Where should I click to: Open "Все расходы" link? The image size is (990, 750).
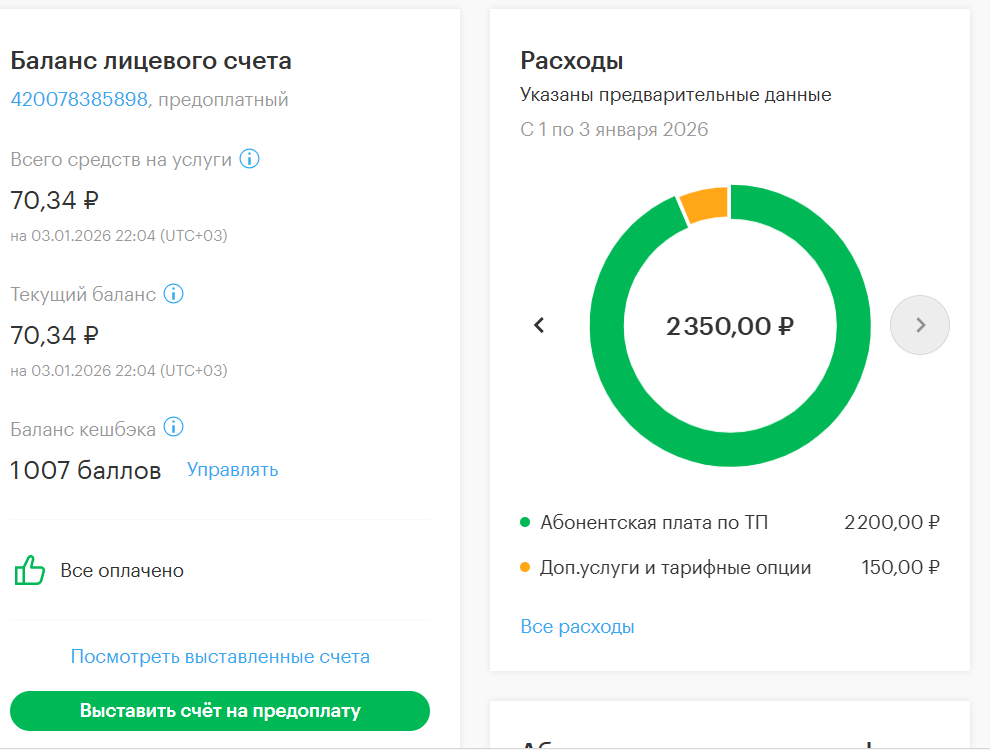(x=577, y=627)
